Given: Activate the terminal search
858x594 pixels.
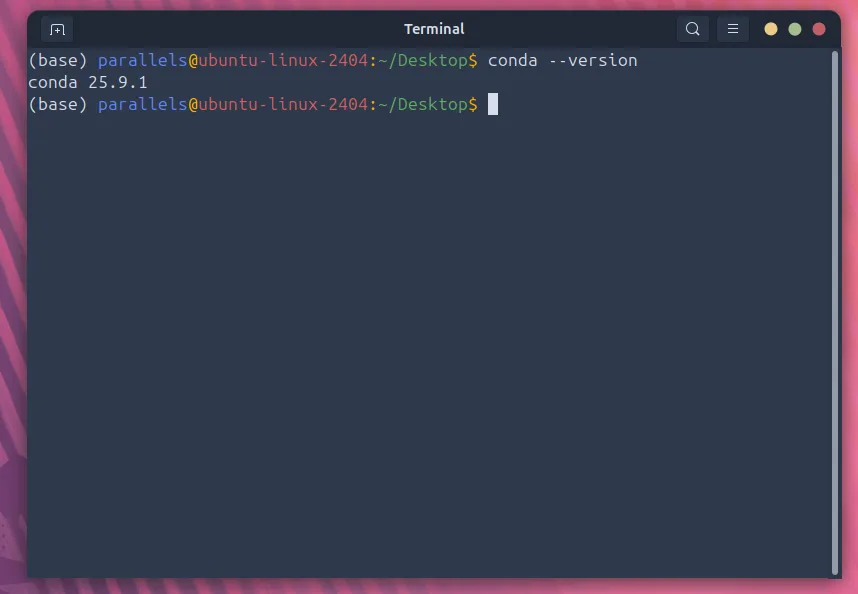Looking at the screenshot, I should 693,29.
